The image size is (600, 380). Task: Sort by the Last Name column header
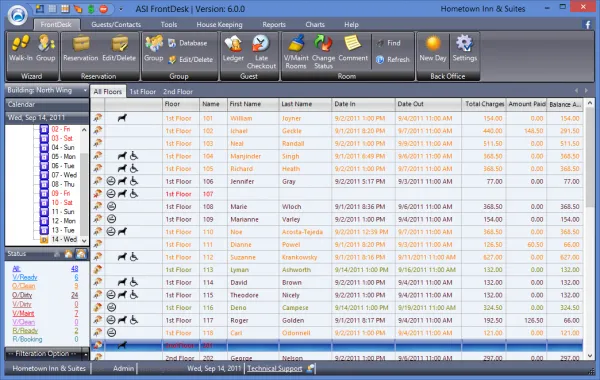pyautogui.click(x=305, y=104)
